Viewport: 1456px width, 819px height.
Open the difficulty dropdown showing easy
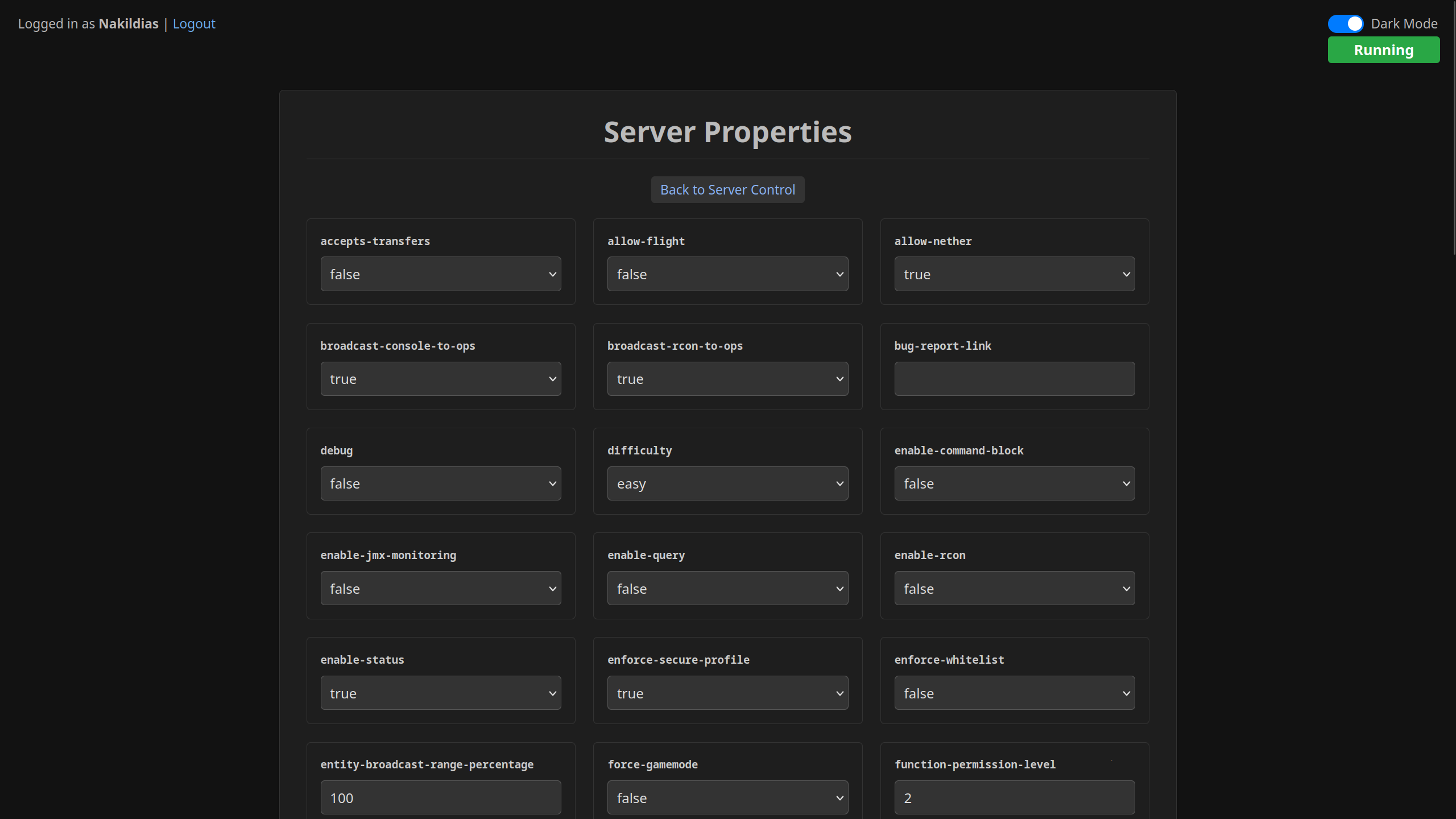click(x=727, y=483)
